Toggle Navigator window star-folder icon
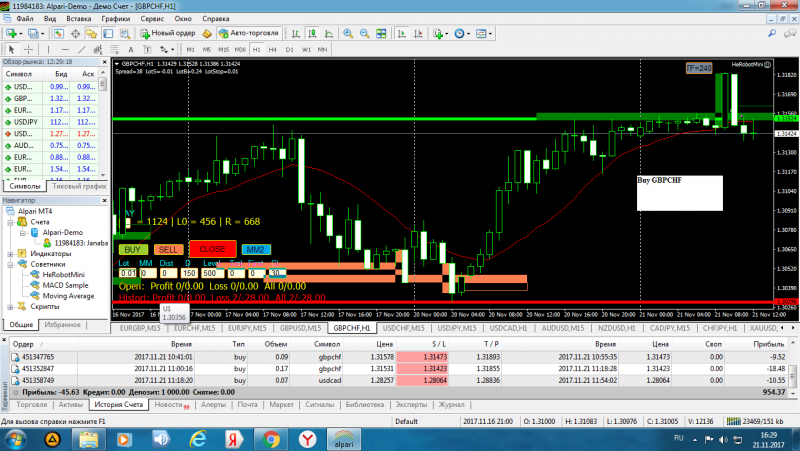This screenshot has height=451, width=800. pyautogui.click(x=92, y=34)
